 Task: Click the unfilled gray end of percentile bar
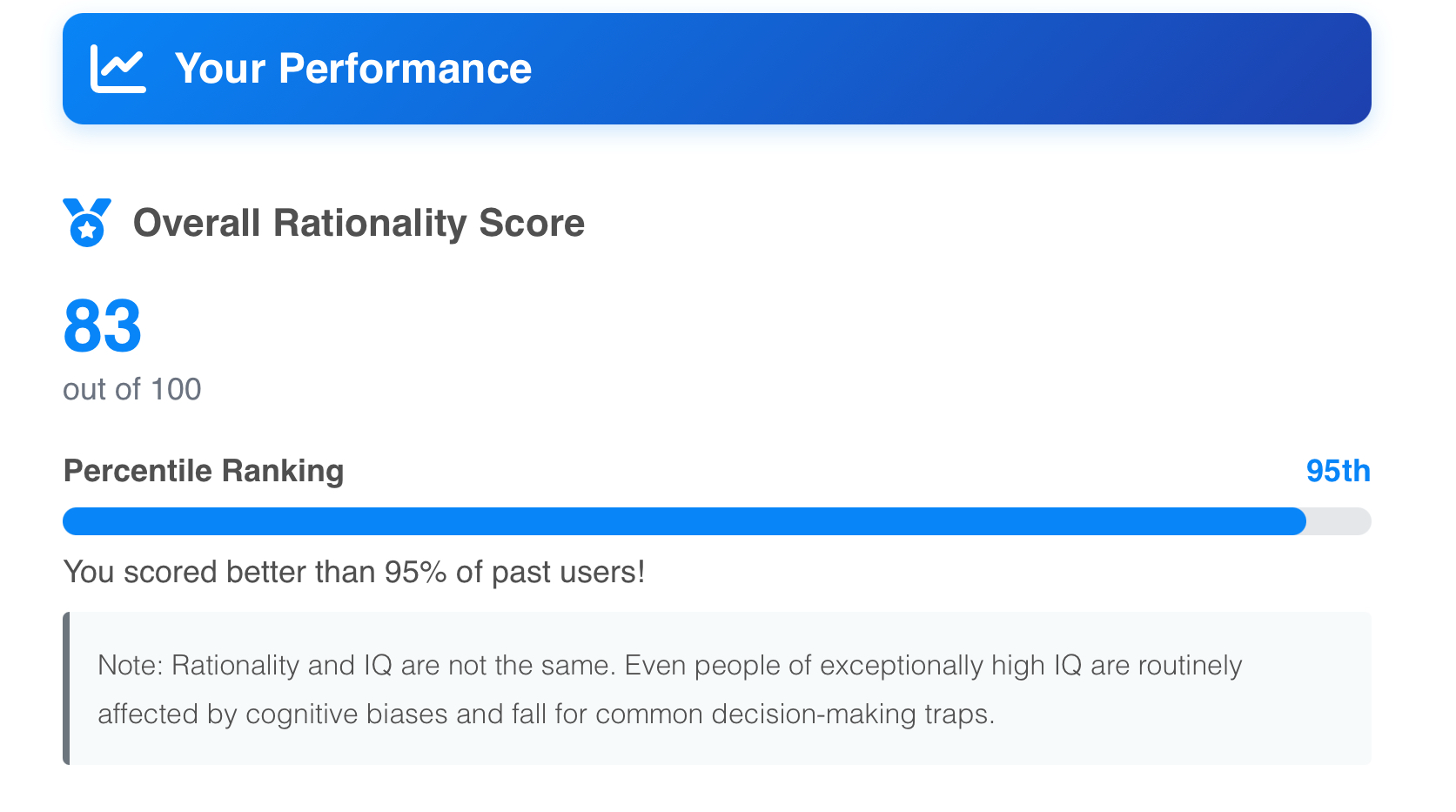tap(1340, 521)
